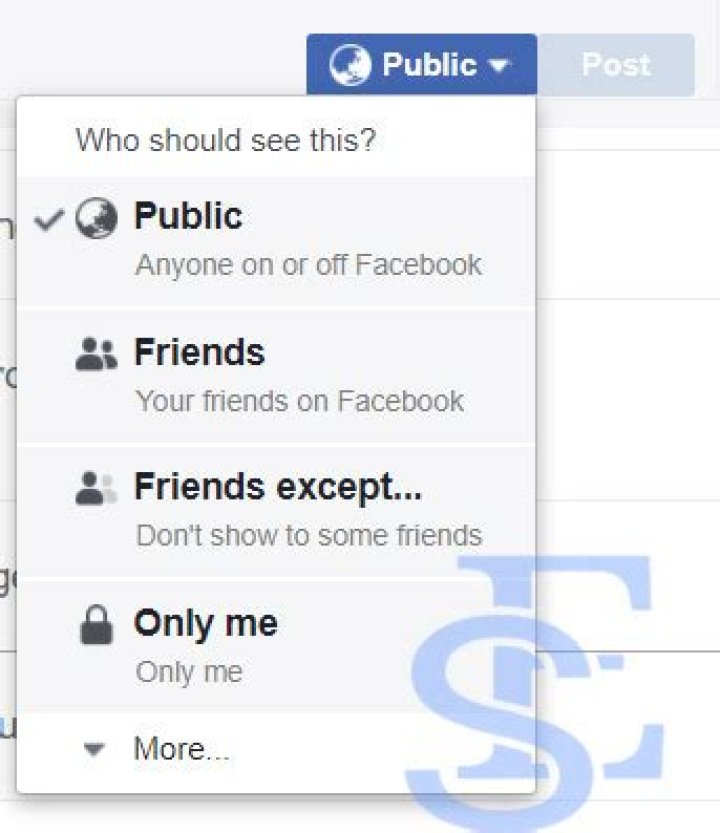This screenshot has height=833, width=720.
Task: Click 'Don't show to some friends' text
Action: pyautogui.click(x=309, y=535)
